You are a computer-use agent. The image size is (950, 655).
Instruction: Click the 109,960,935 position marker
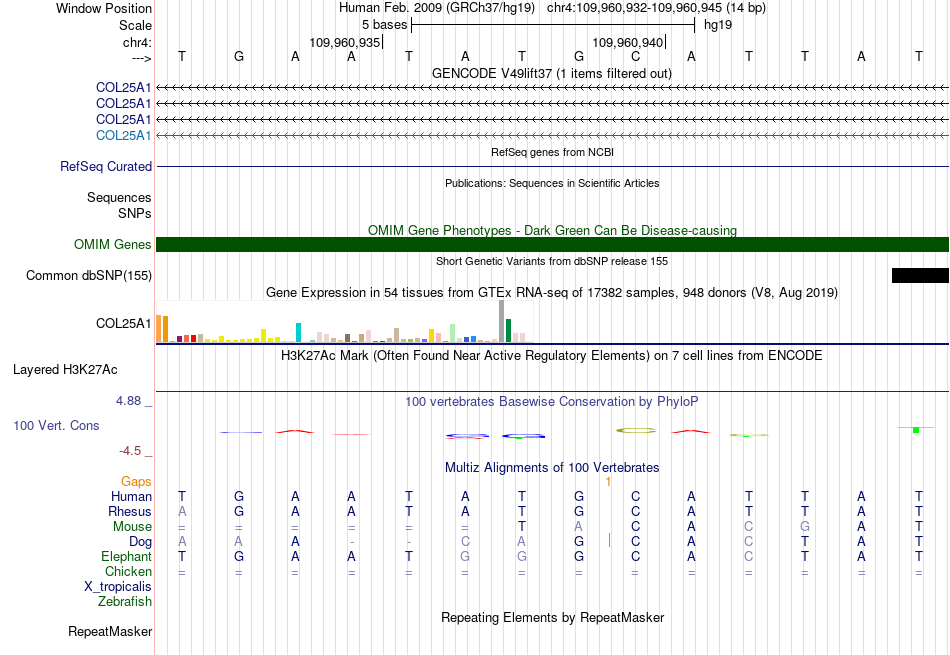coord(345,43)
